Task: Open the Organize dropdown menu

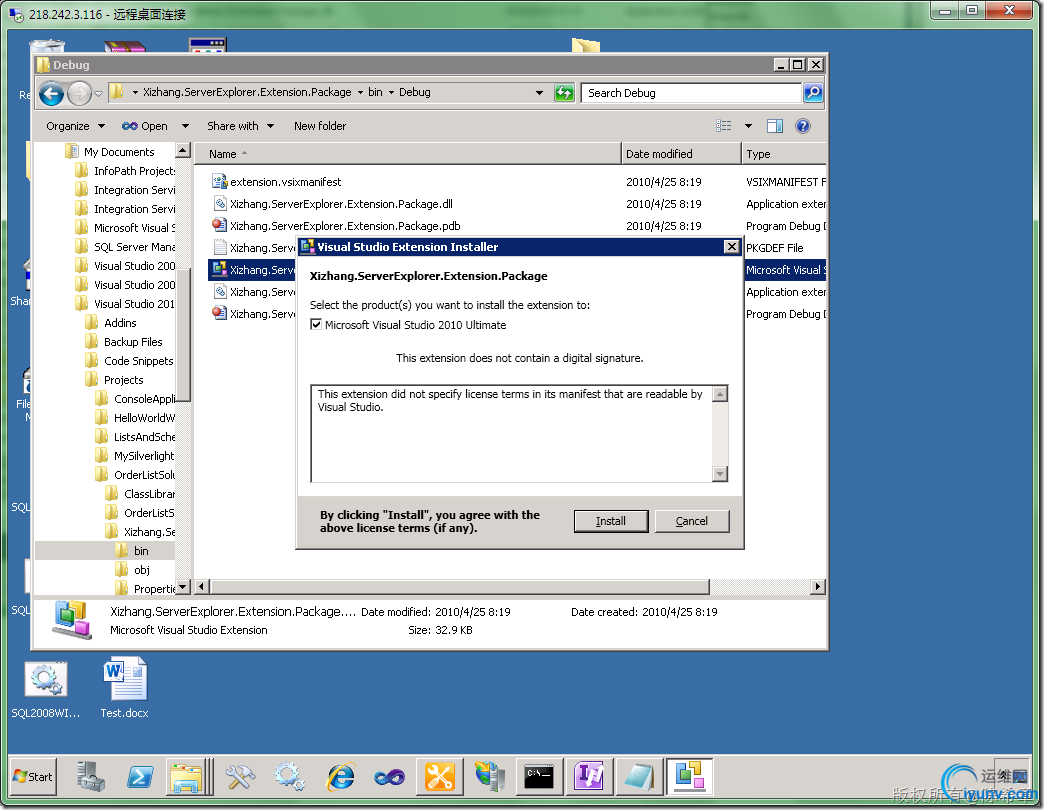Action: tap(75, 126)
